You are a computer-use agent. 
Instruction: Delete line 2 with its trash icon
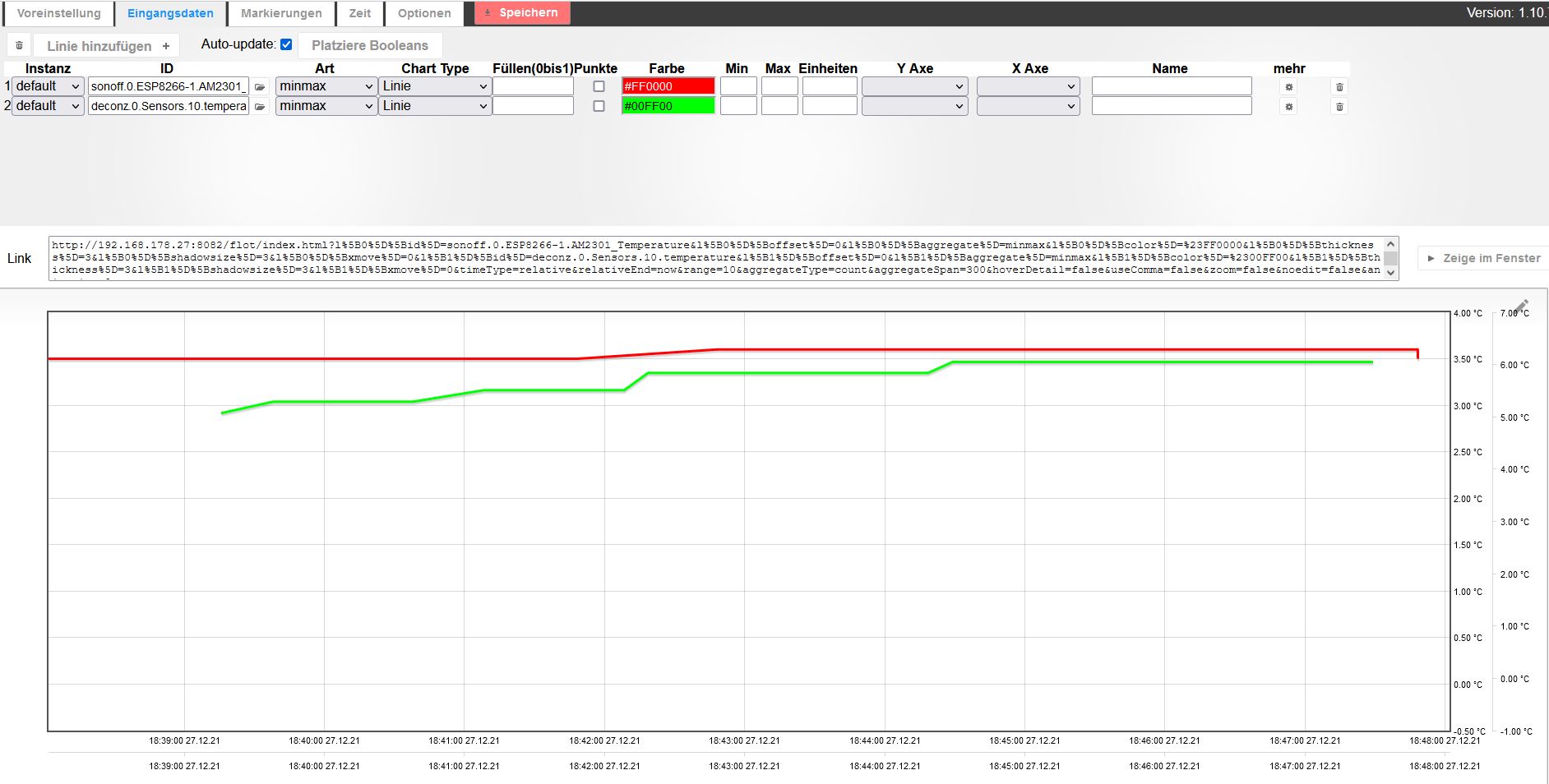pyautogui.click(x=1340, y=106)
